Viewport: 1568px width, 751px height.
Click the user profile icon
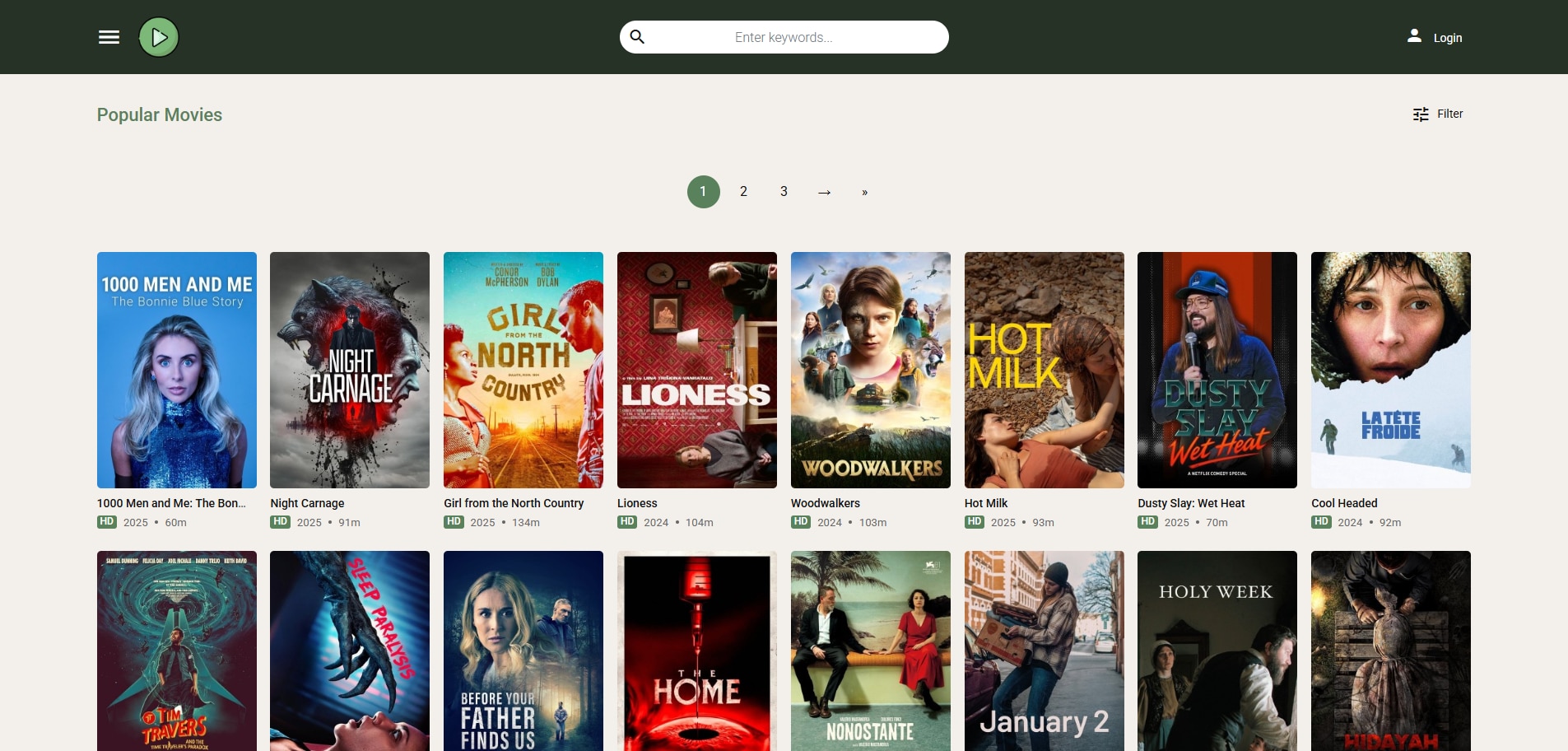click(1414, 36)
